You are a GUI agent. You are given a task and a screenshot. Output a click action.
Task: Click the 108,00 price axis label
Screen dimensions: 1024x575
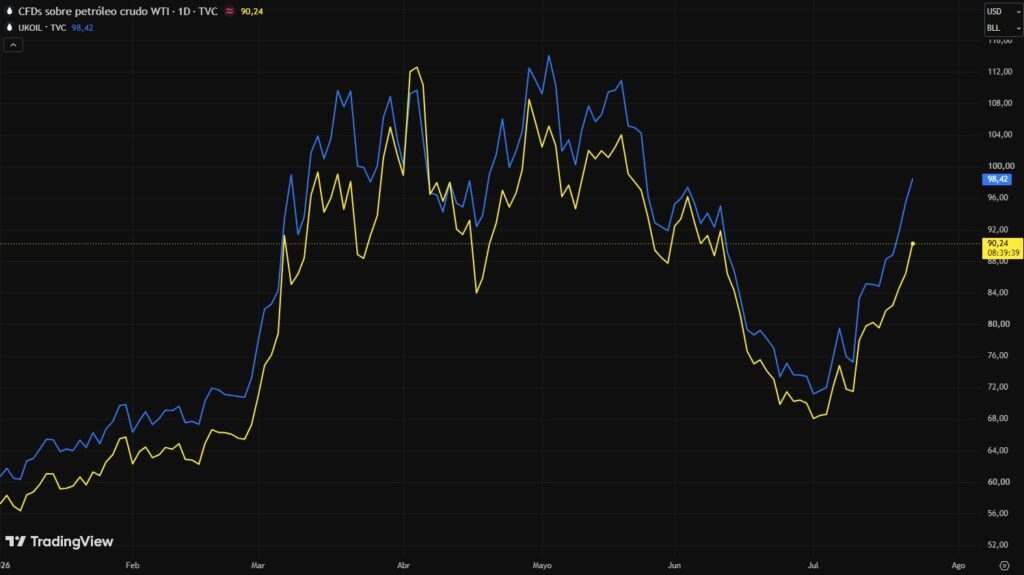(1000, 103)
